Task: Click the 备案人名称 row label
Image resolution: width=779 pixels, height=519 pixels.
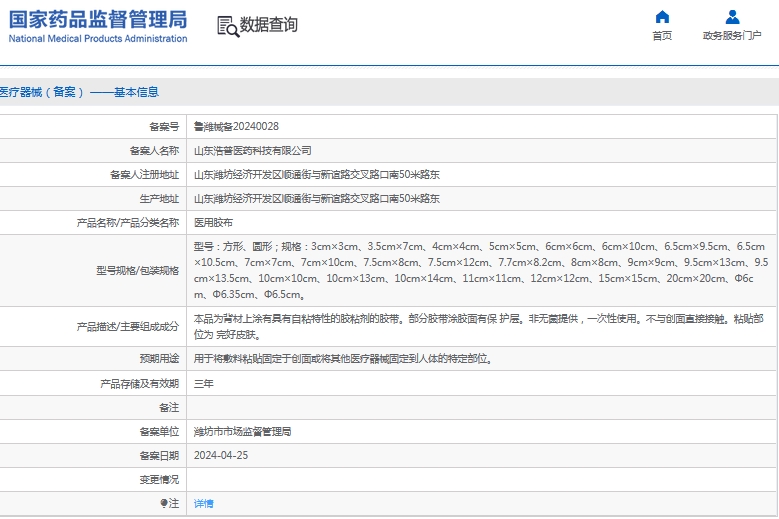Action: (154, 150)
